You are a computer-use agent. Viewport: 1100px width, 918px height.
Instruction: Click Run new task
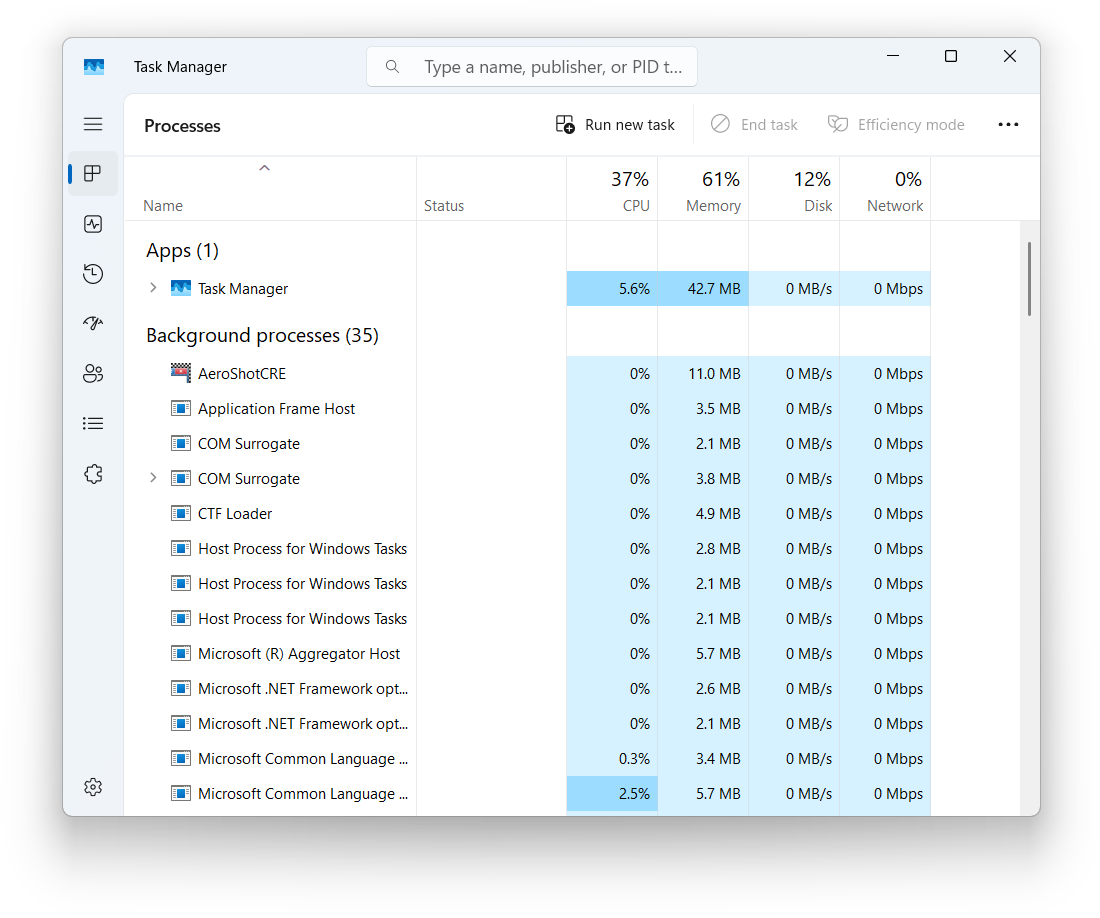point(615,125)
